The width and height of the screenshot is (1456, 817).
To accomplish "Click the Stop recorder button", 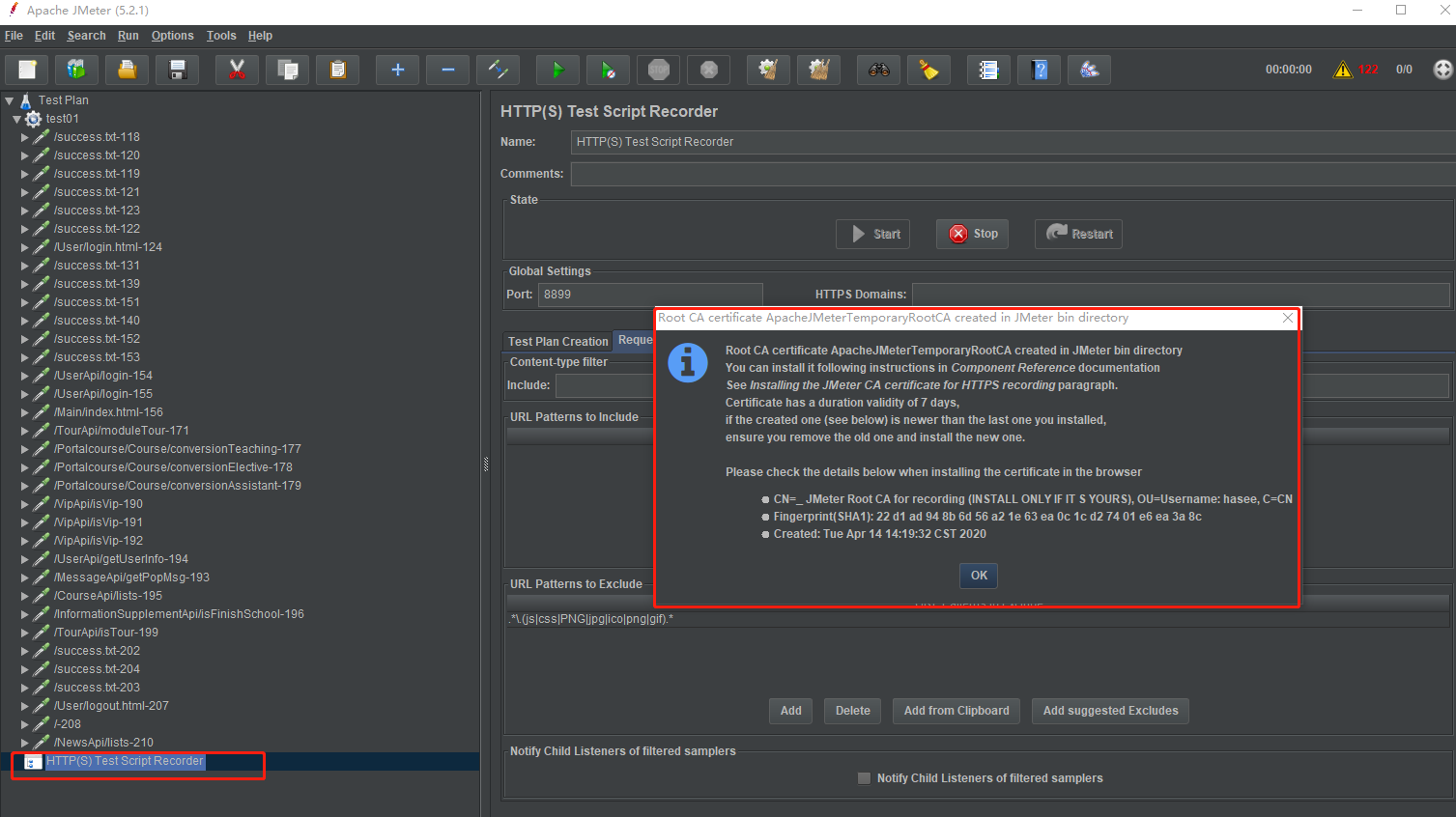I will [973, 234].
